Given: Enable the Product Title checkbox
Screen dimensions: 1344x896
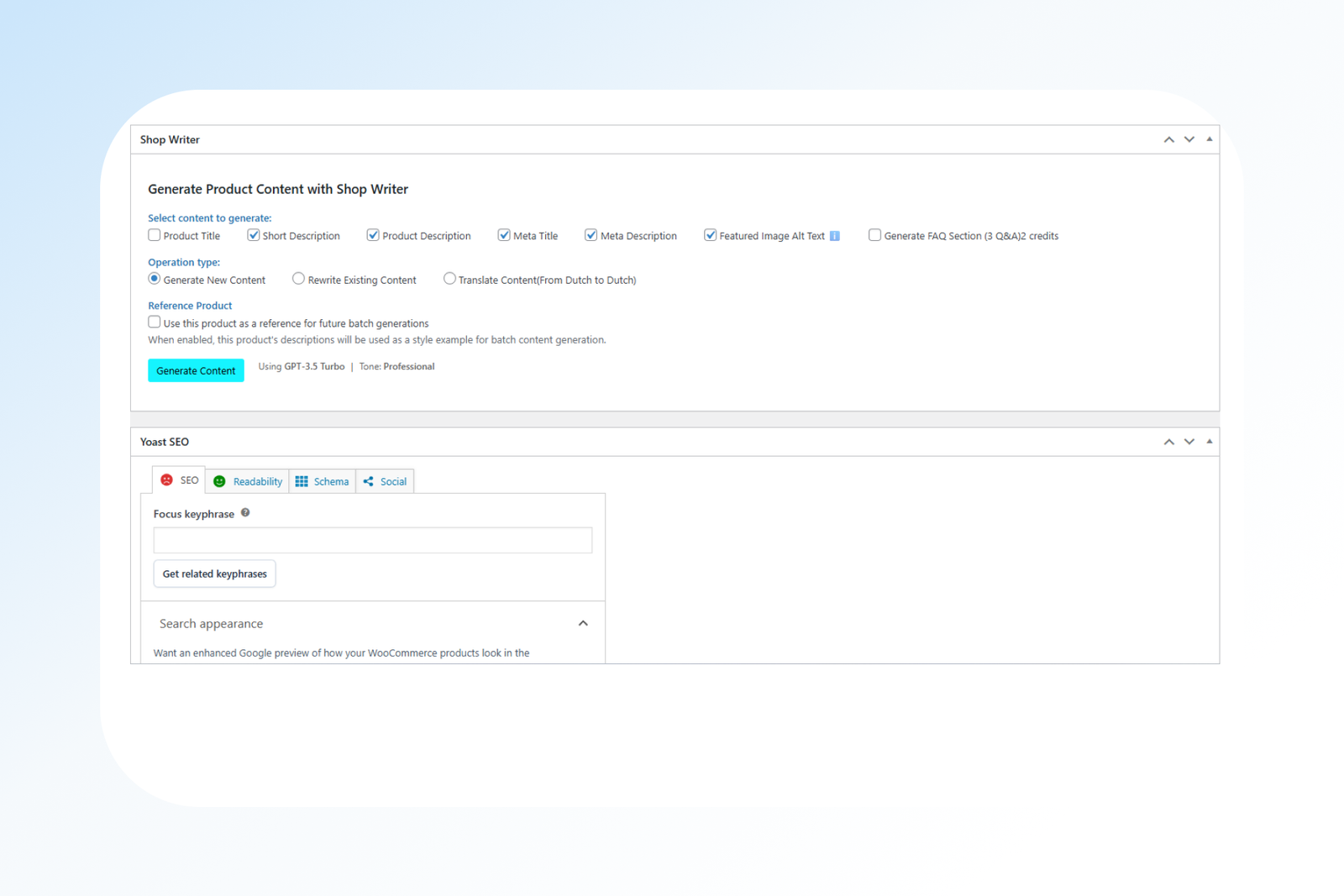Looking at the screenshot, I should (x=155, y=235).
